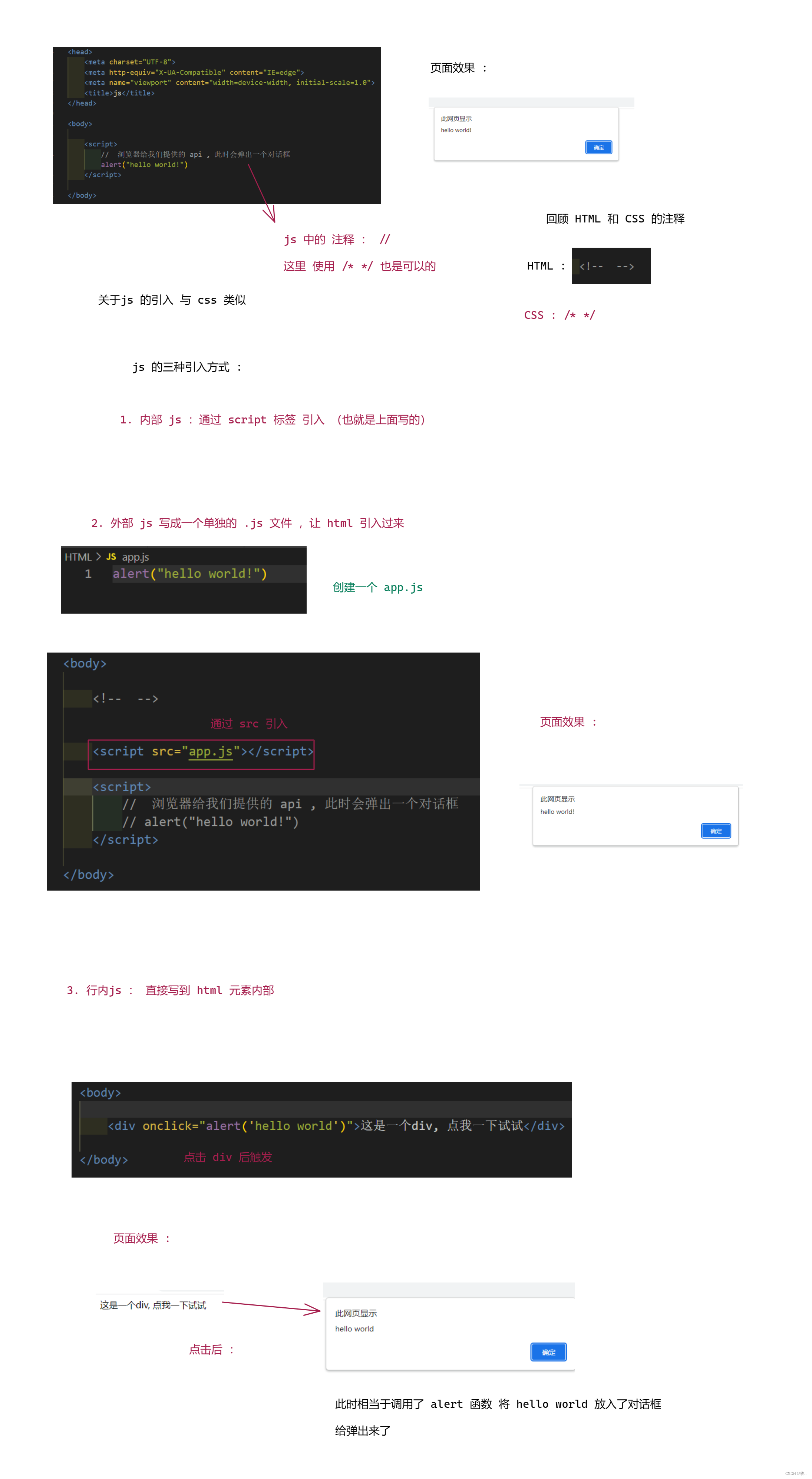Viewport: 812px width, 1479px height.
Task: Click the red text CSS : /* */
Action: [560, 315]
